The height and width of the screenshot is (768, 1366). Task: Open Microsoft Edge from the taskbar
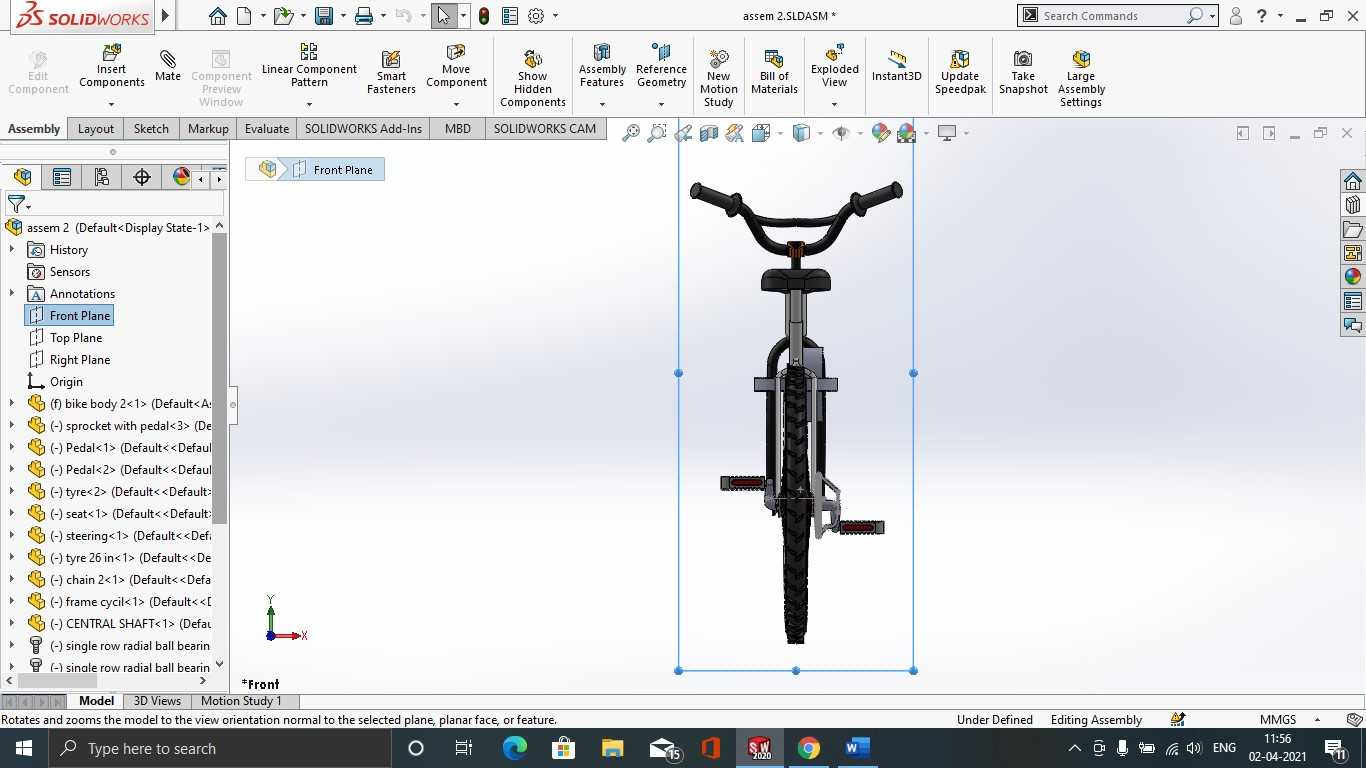515,748
